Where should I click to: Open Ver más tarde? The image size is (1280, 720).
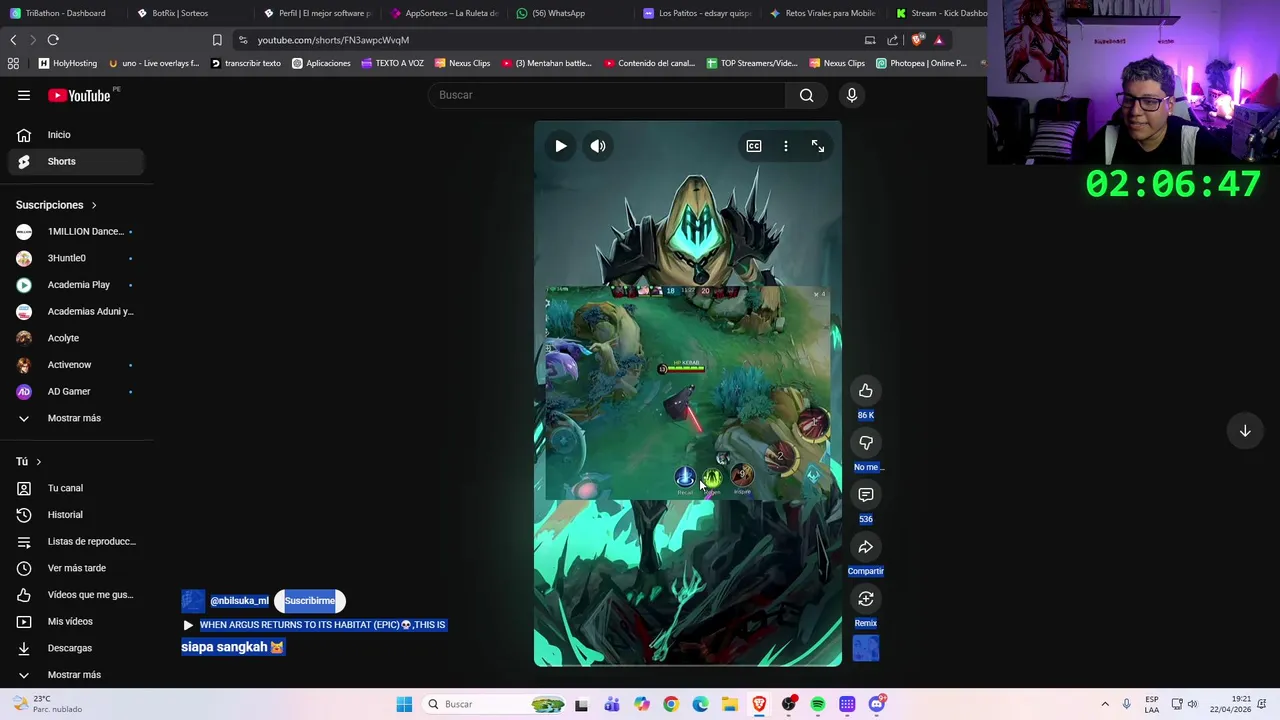(77, 568)
